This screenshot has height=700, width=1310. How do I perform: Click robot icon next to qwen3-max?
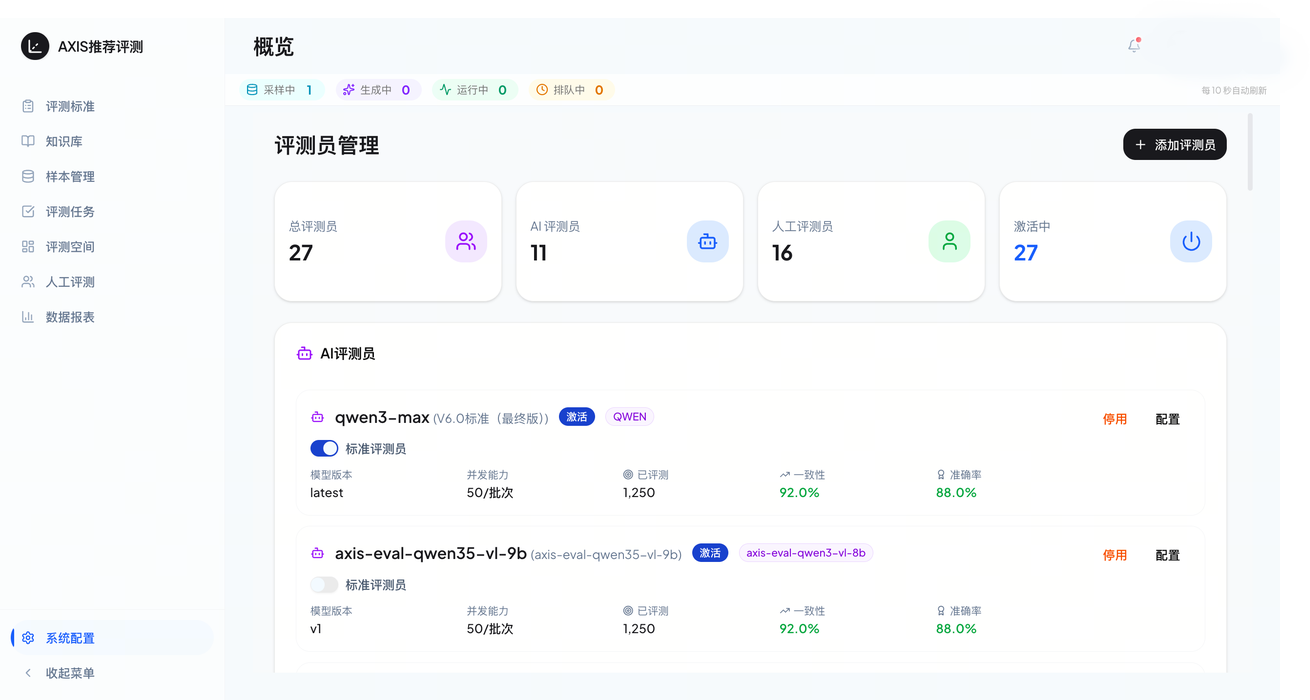318,417
